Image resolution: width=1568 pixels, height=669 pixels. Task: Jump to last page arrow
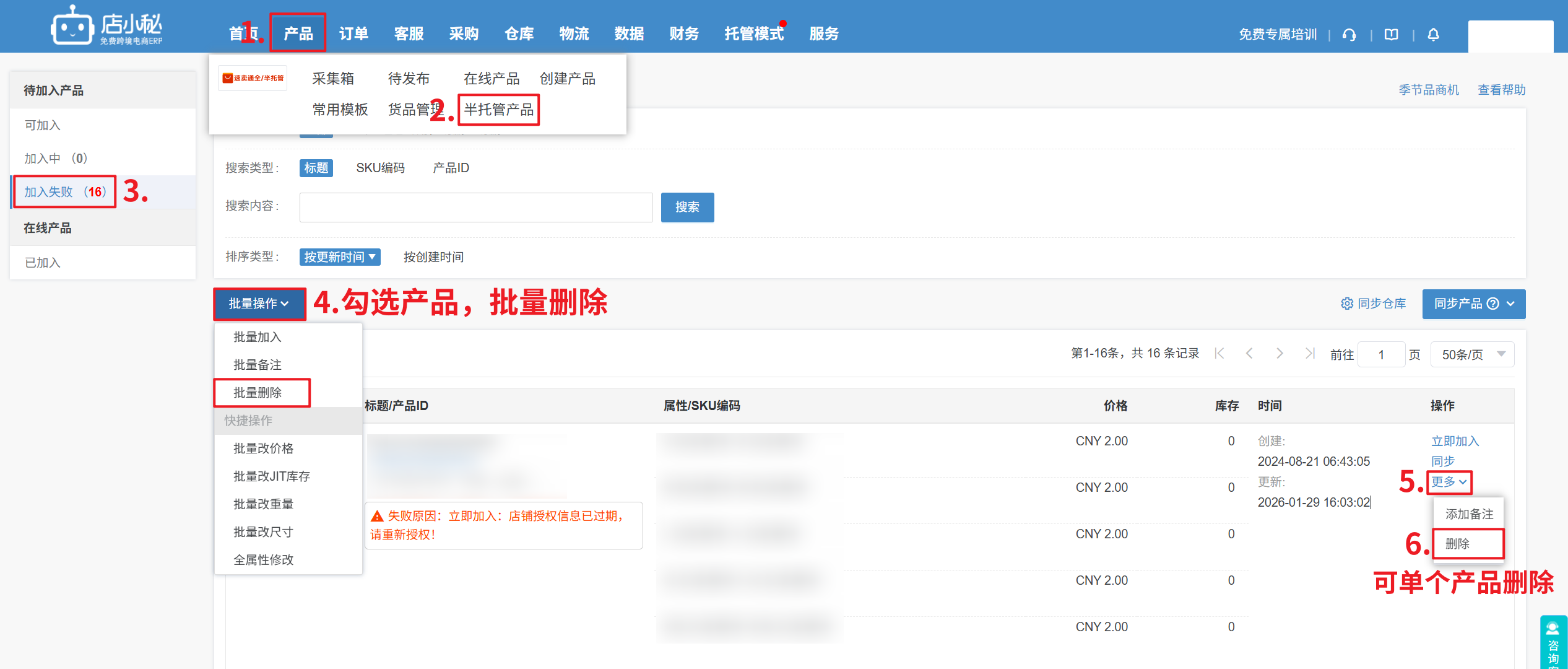pos(1309,354)
